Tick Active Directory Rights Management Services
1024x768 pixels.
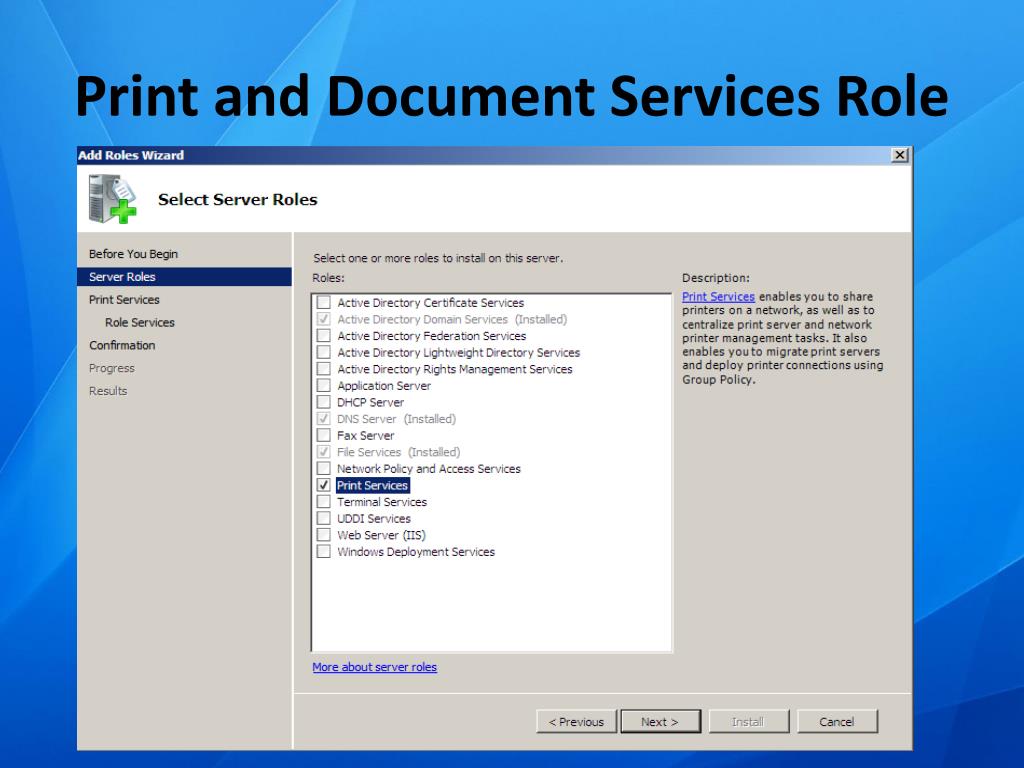(x=323, y=369)
